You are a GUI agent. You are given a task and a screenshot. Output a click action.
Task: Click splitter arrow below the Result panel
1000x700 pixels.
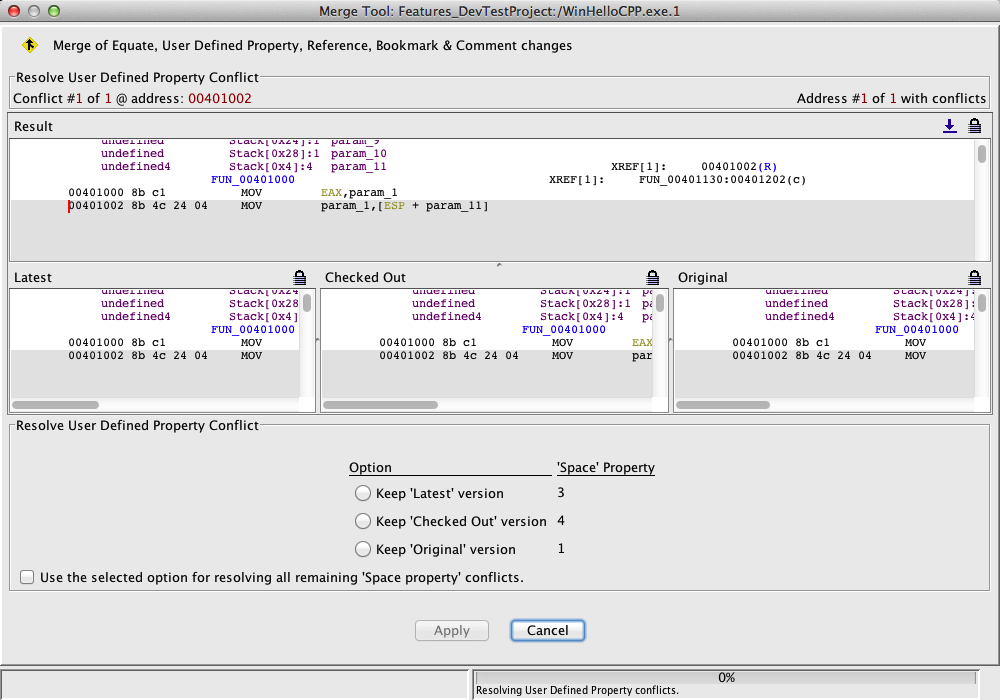(x=499, y=265)
